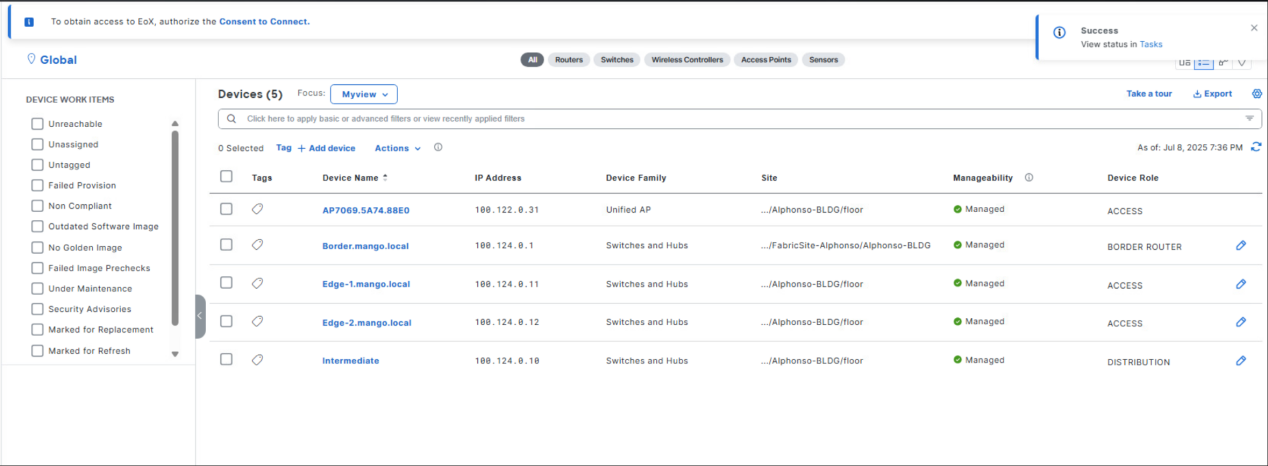Click tag icon for AP7069.5A74.88E0 row
Image resolution: width=1268 pixels, height=466 pixels.
pos(257,208)
